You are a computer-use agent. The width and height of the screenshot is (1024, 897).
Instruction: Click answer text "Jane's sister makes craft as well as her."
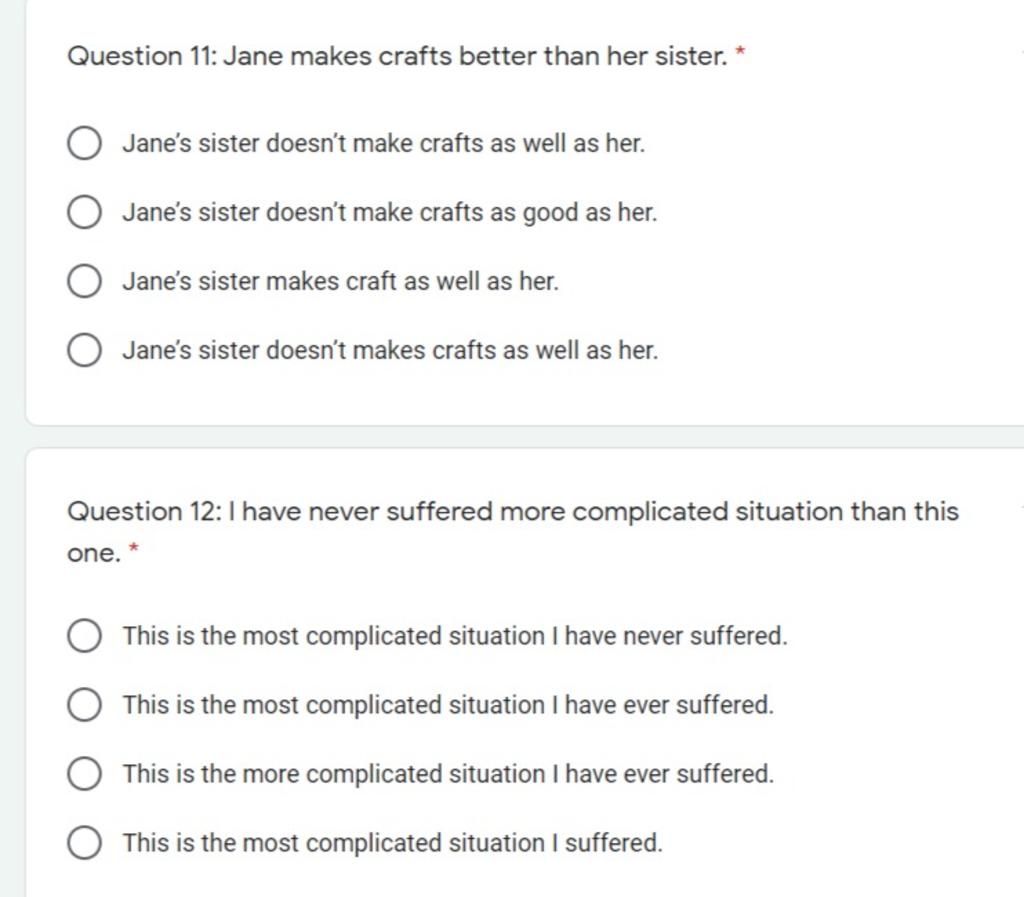click(x=341, y=281)
